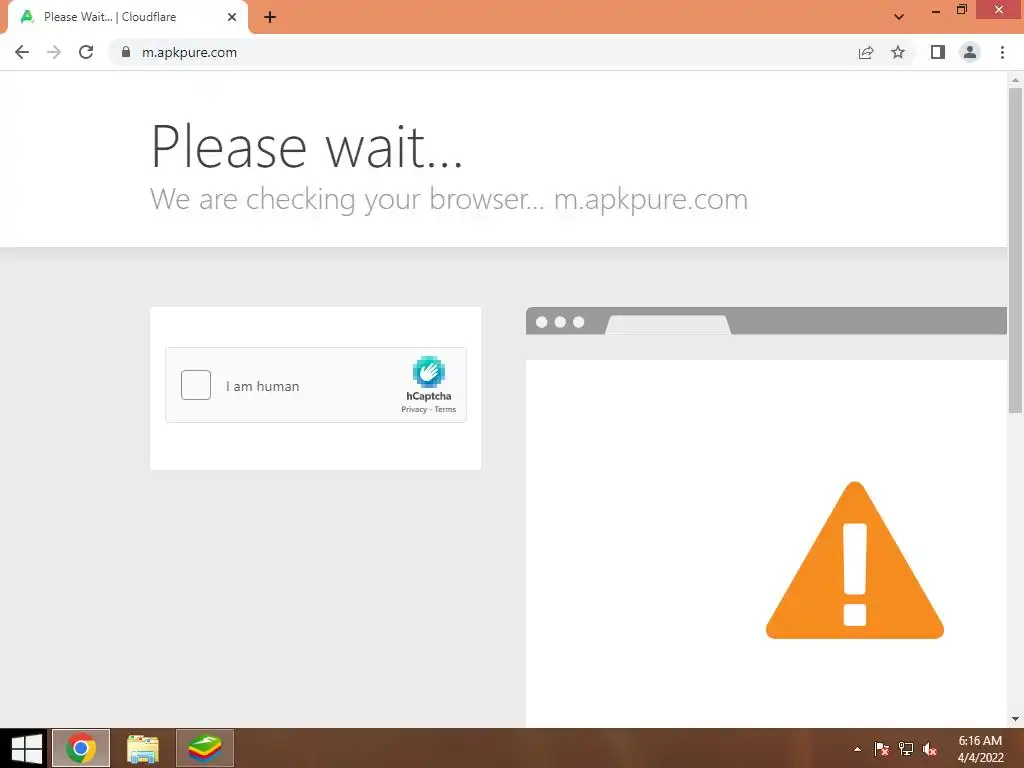
Task: Click the network status tray icon
Action: point(906,749)
